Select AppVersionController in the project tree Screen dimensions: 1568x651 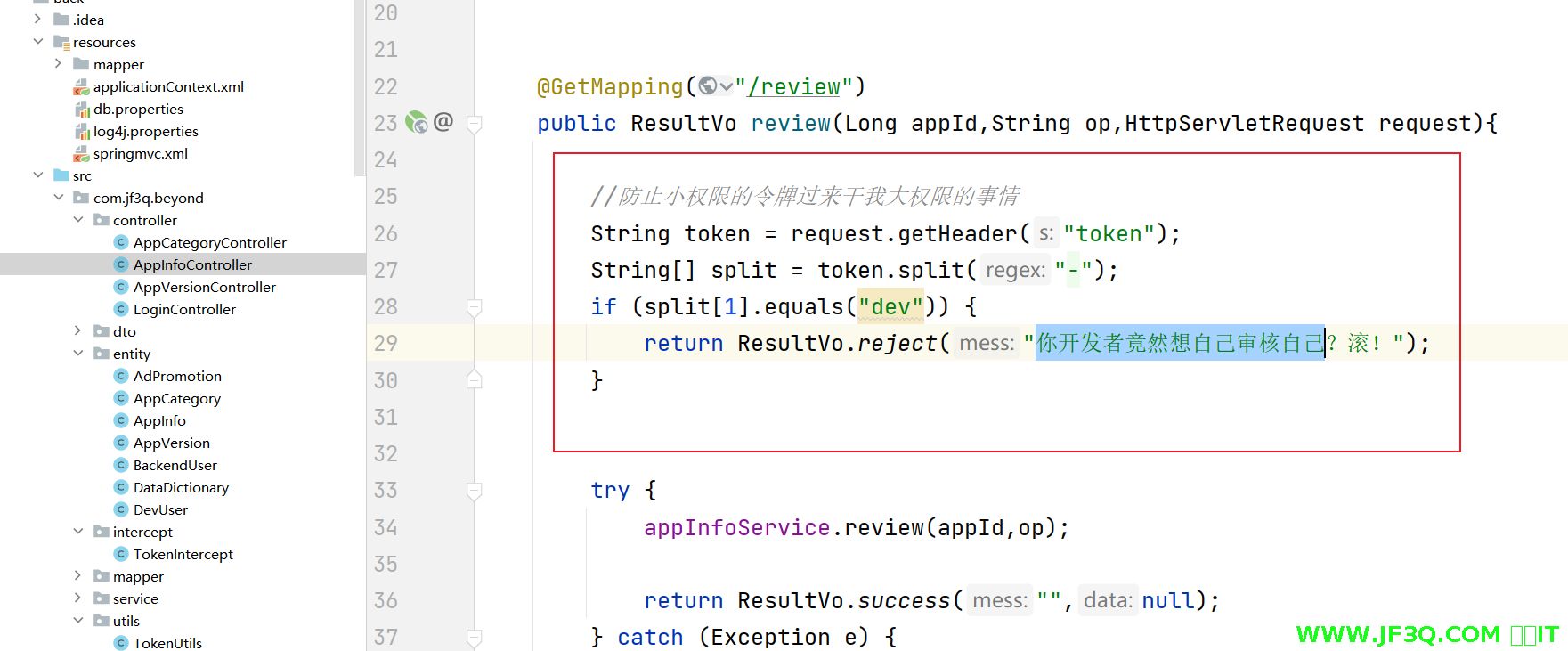[204, 287]
